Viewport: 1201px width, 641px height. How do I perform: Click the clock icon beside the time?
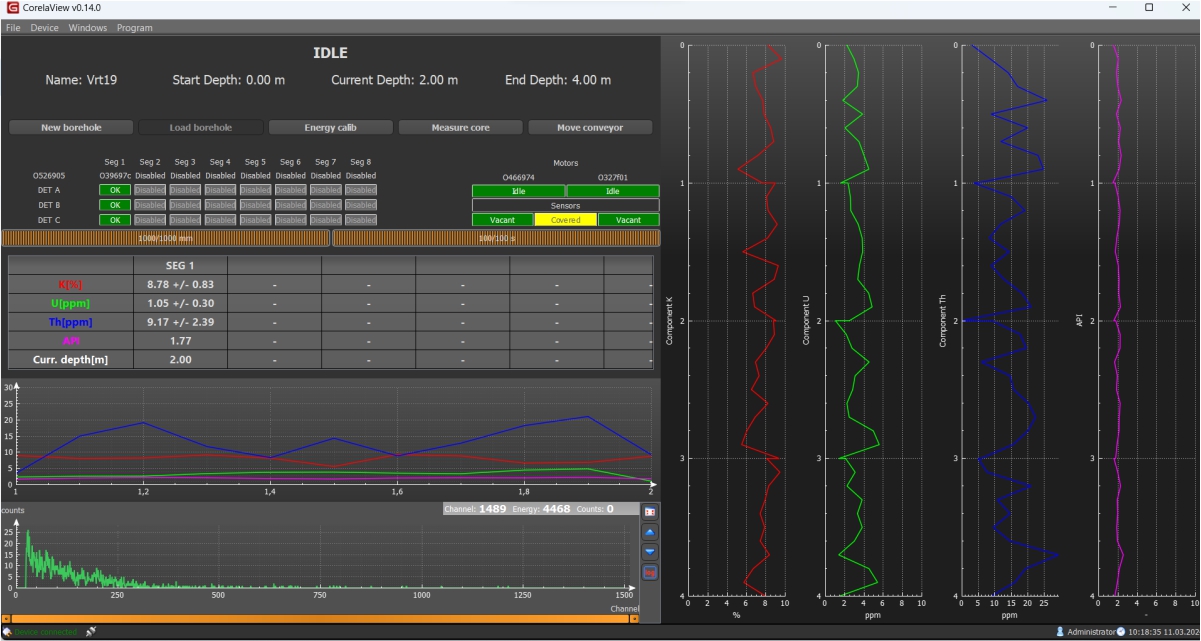(1121, 632)
